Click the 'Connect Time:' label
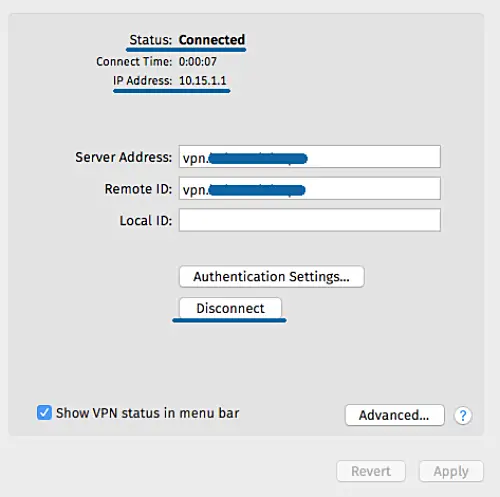 click(134, 62)
